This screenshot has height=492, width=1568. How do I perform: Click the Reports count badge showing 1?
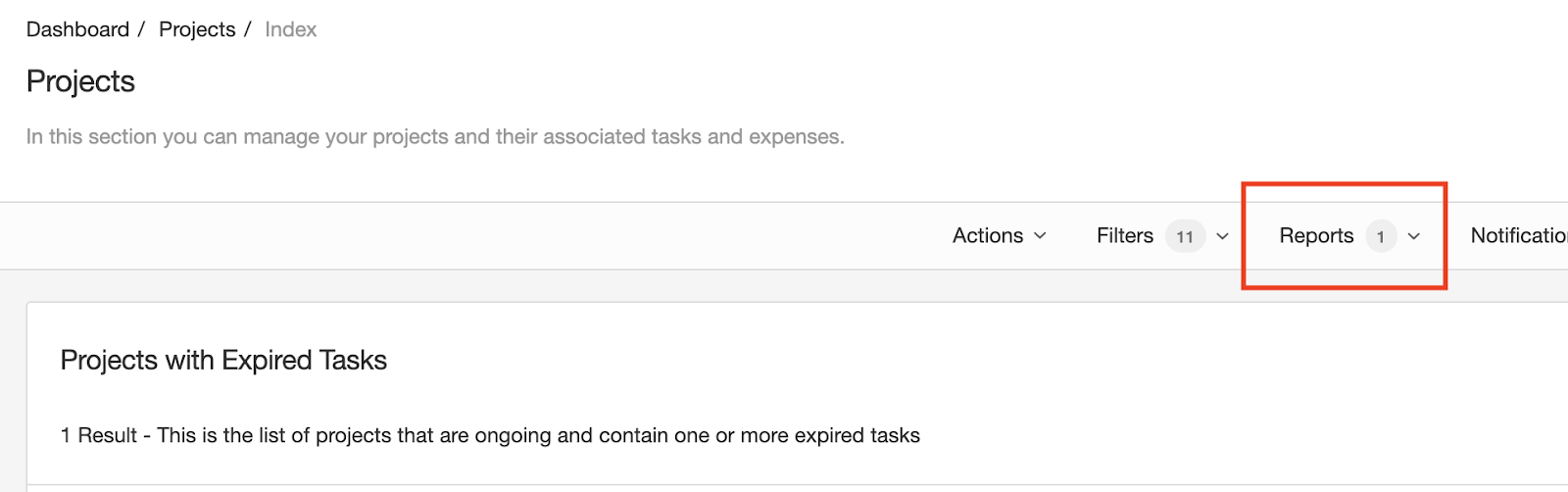click(1381, 237)
